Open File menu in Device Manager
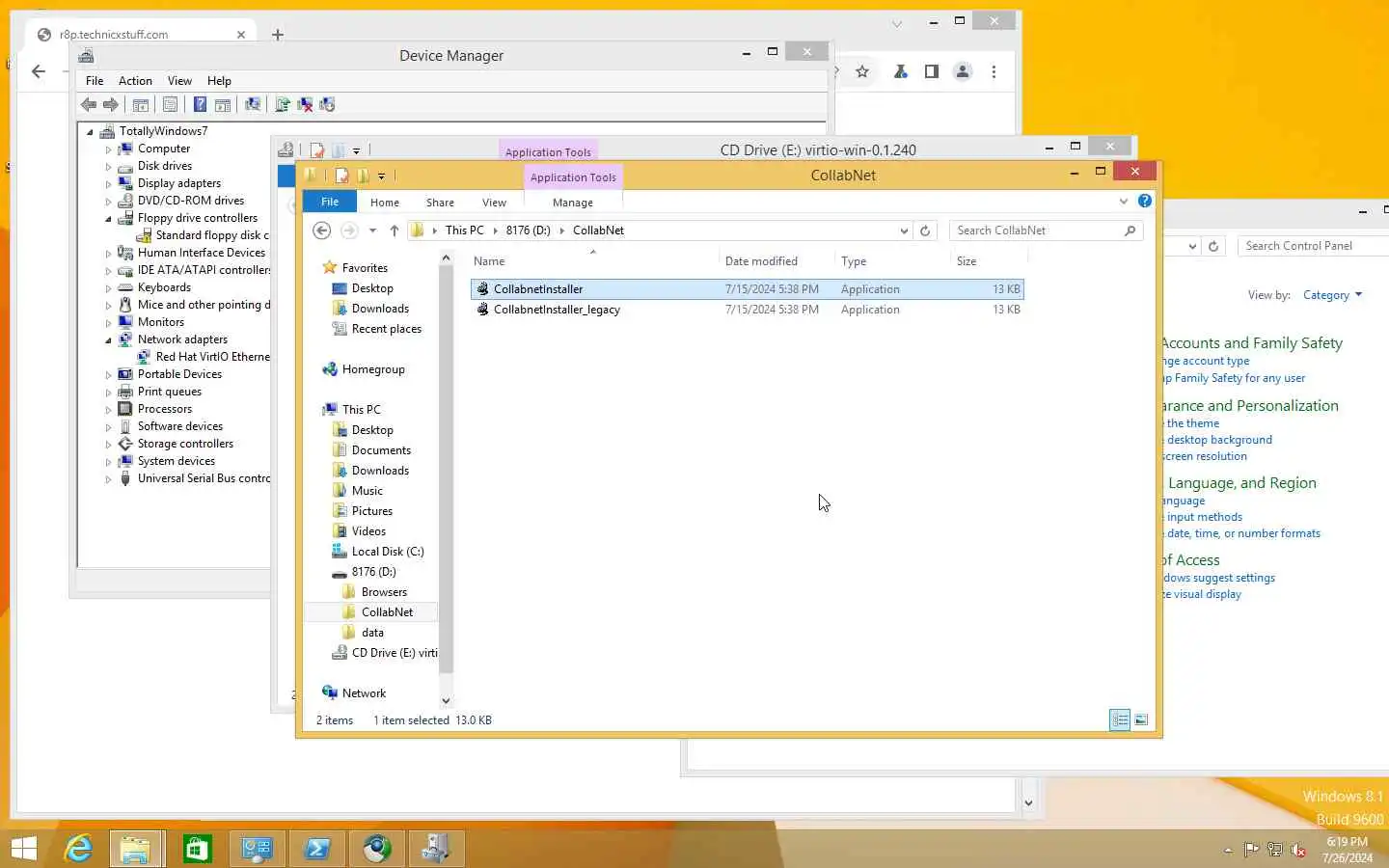Image resolution: width=1389 pixels, height=868 pixels. [x=95, y=81]
